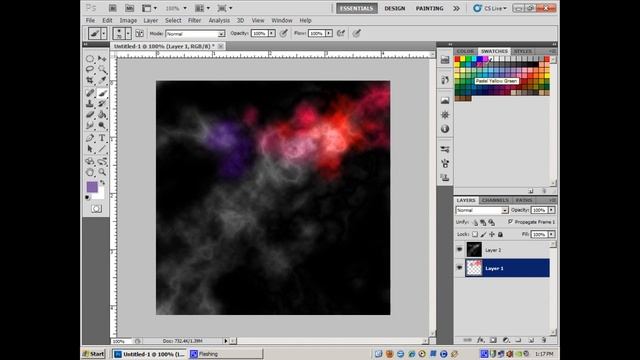The image size is (640, 360).
Task: Select the Paint Bucket tool
Action: pos(102,115)
